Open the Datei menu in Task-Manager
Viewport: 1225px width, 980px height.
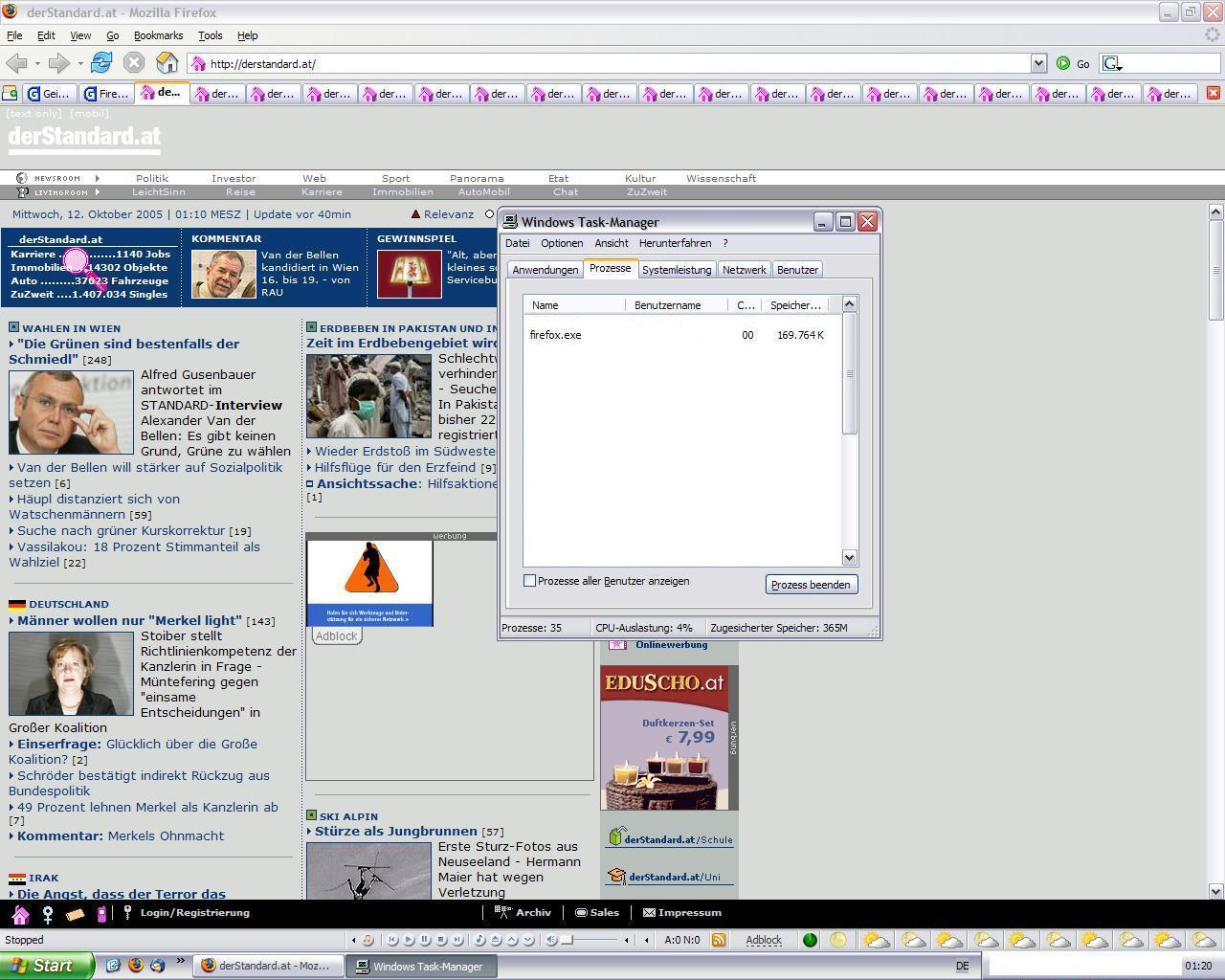(x=517, y=243)
